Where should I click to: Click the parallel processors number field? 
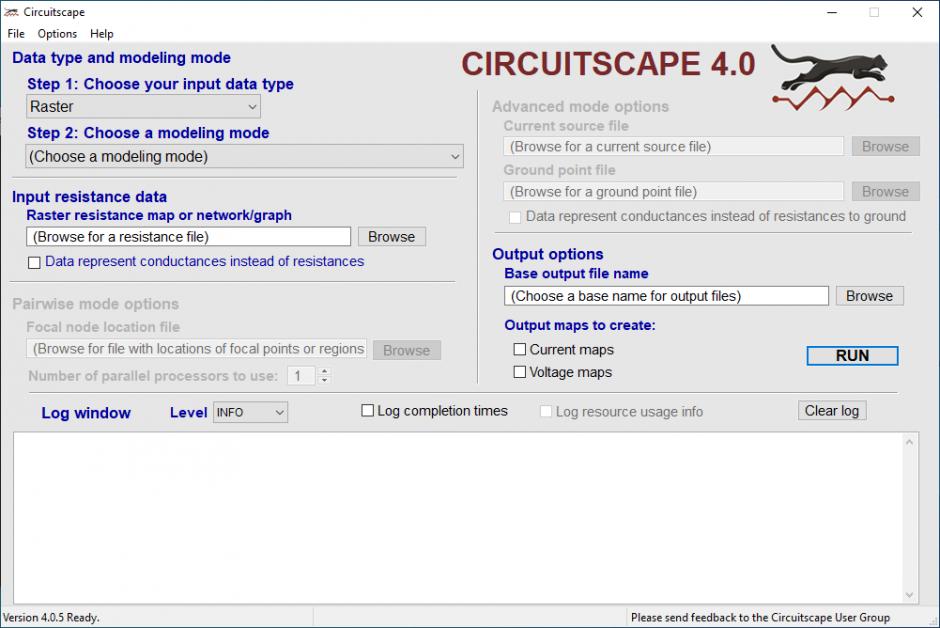[x=301, y=376]
